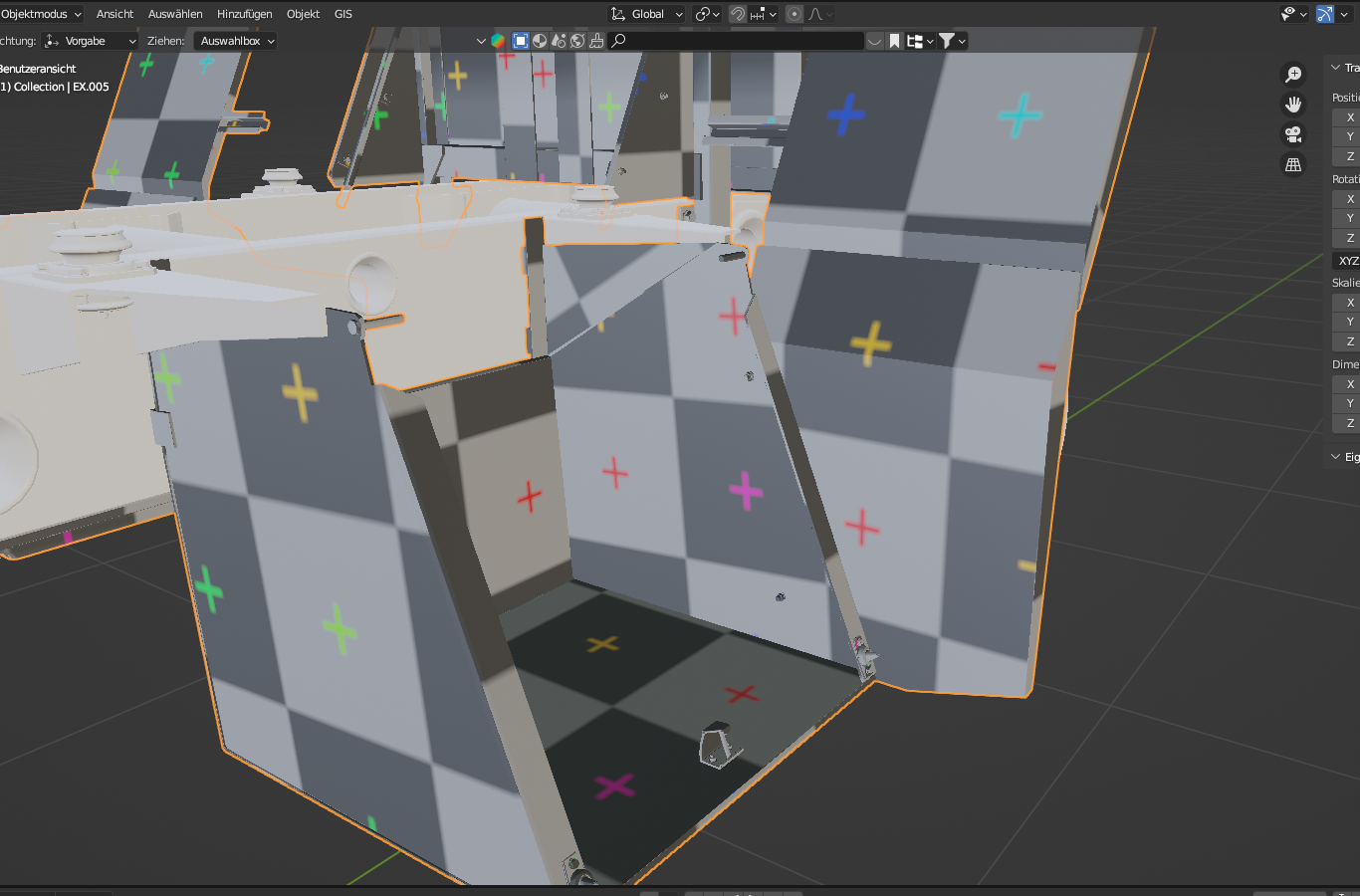The image size is (1360, 896).
Task: Toggle the camera view icon
Action: [1293, 134]
